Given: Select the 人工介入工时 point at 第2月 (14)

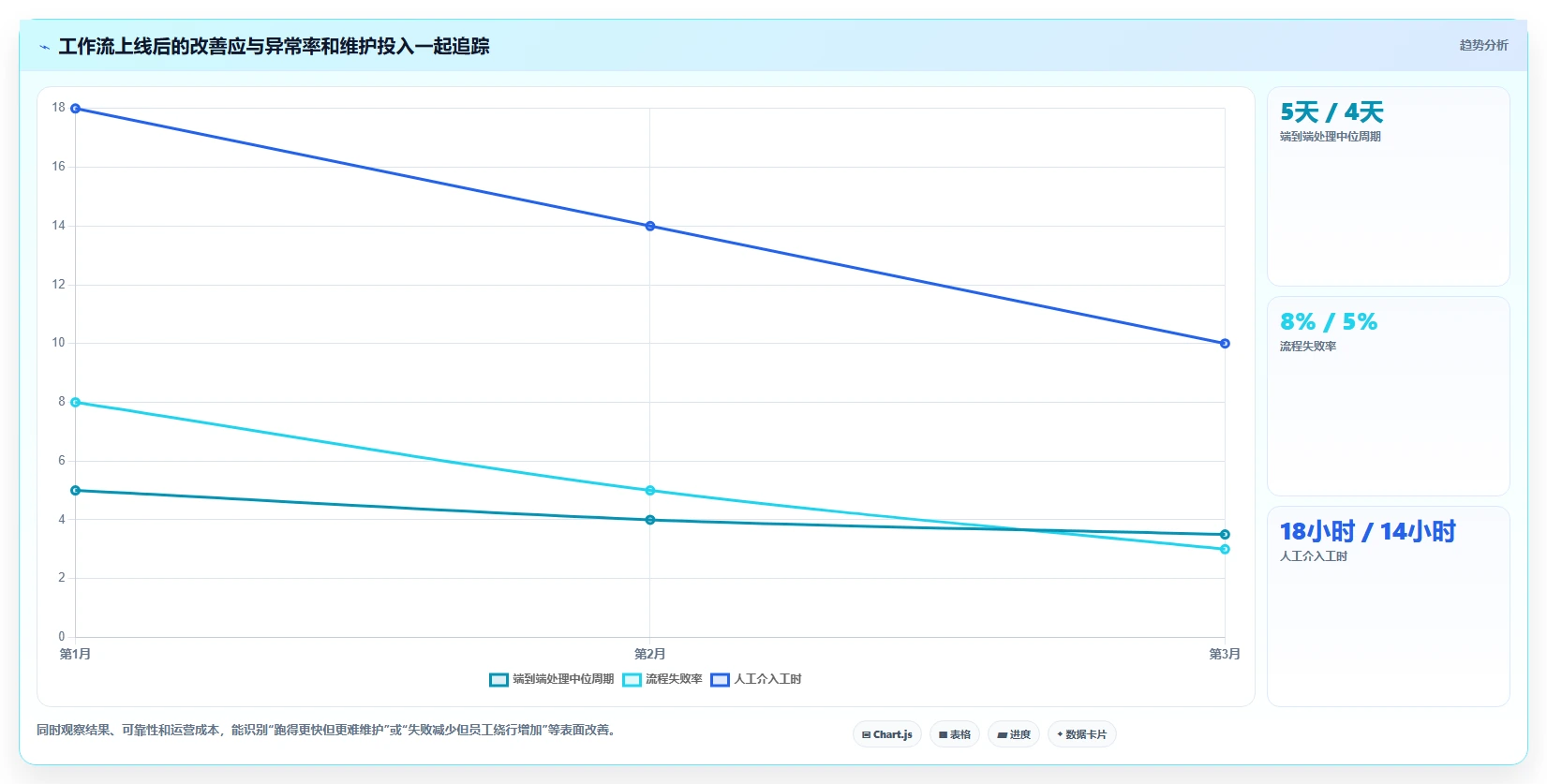Looking at the screenshot, I should tap(650, 226).
